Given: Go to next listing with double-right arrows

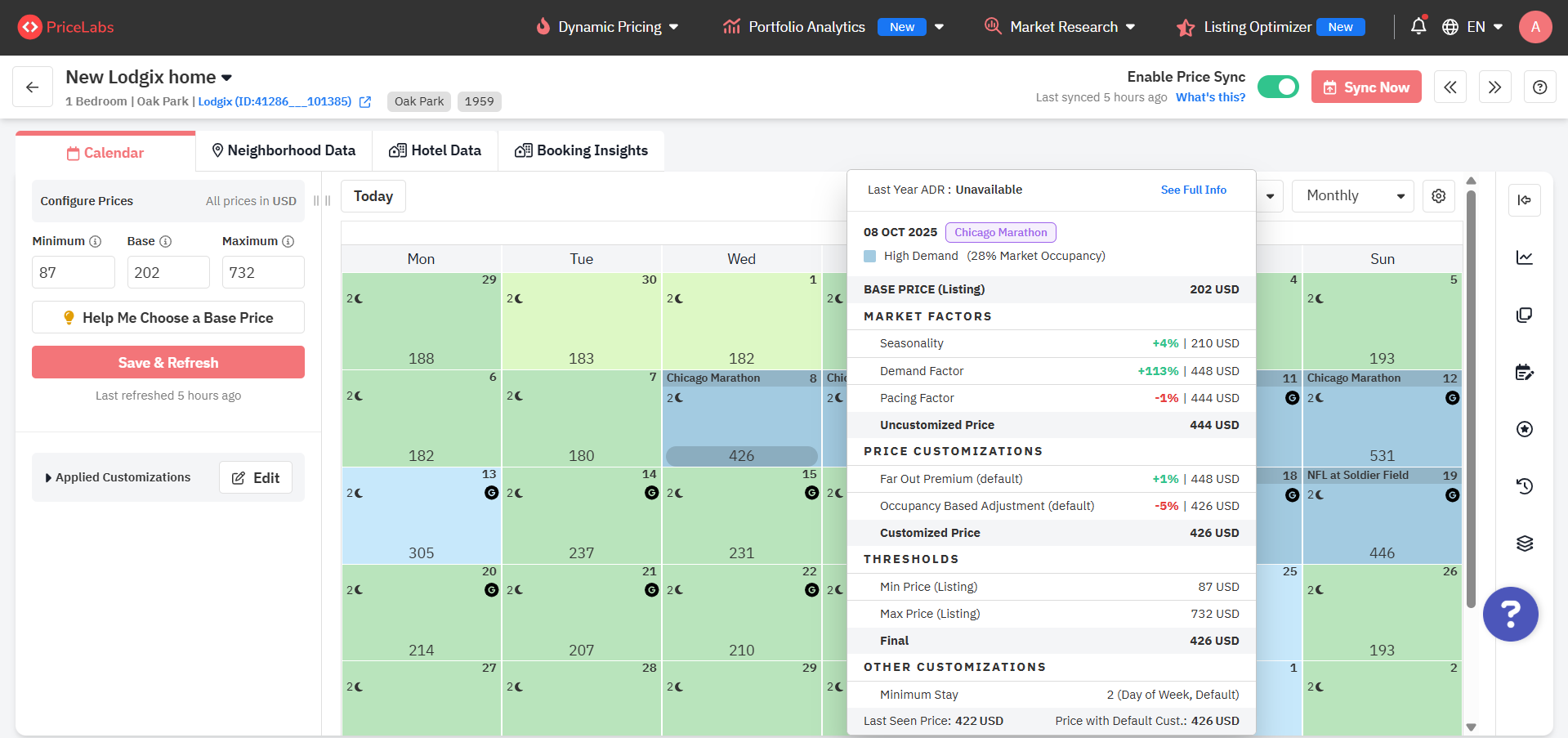Looking at the screenshot, I should [x=1494, y=87].
